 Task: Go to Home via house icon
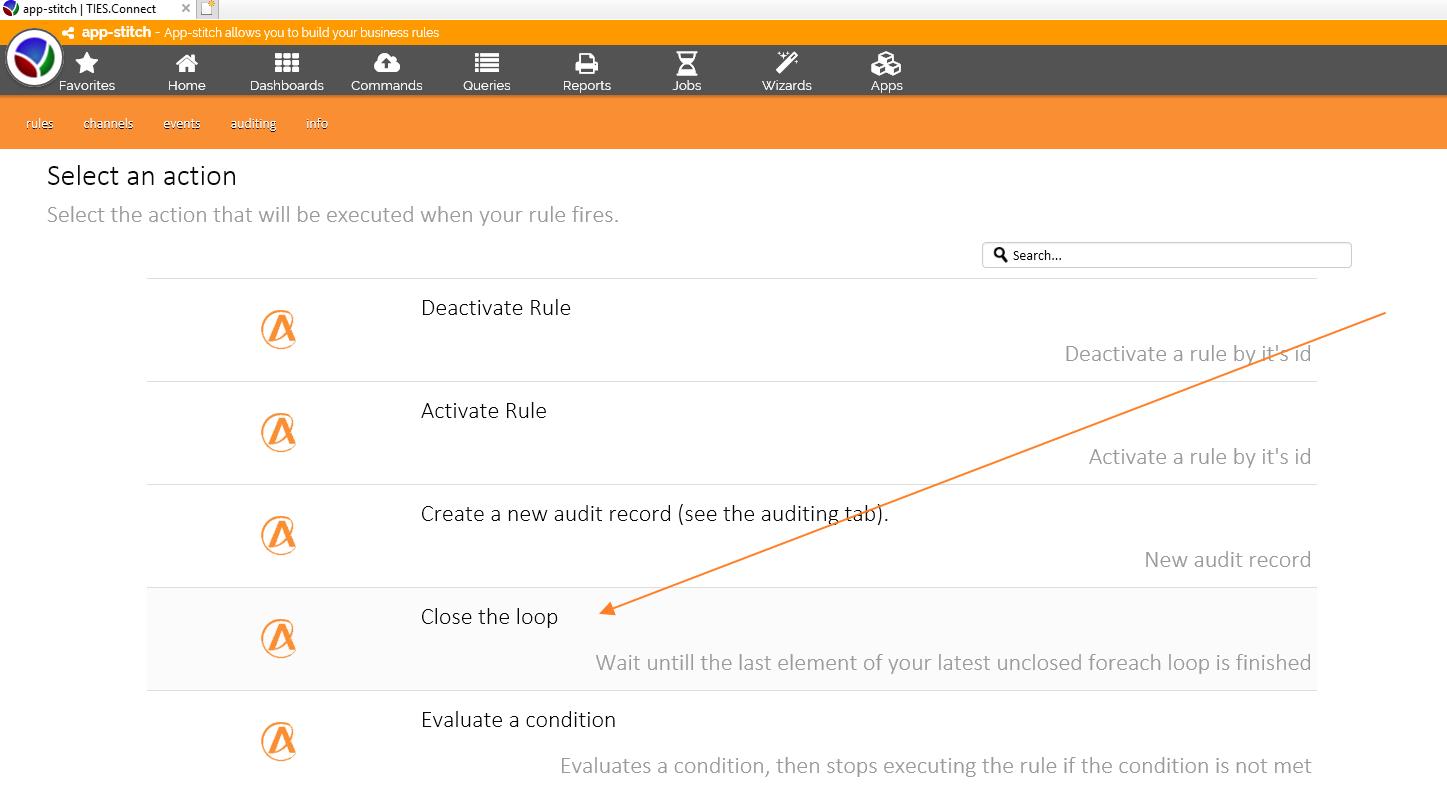tap(187, 65)
